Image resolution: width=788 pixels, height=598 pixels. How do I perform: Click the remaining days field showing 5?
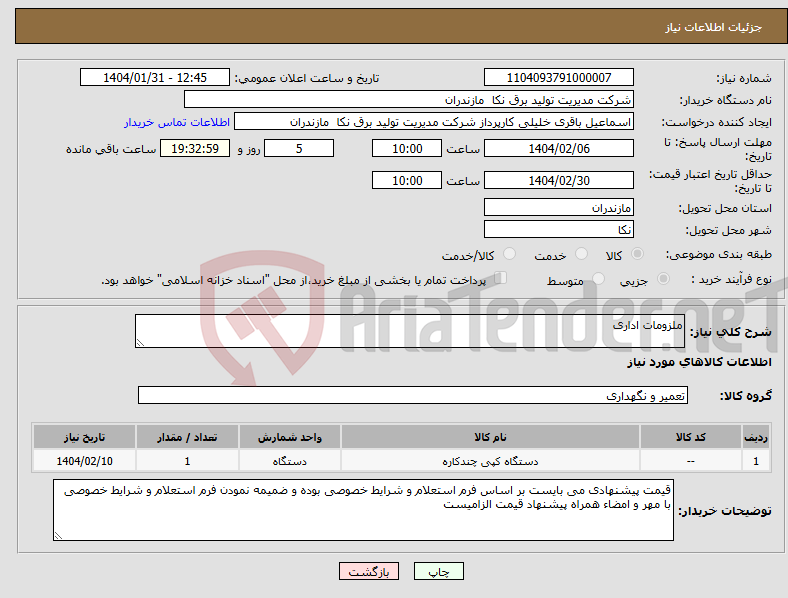[x=299, y=148]
